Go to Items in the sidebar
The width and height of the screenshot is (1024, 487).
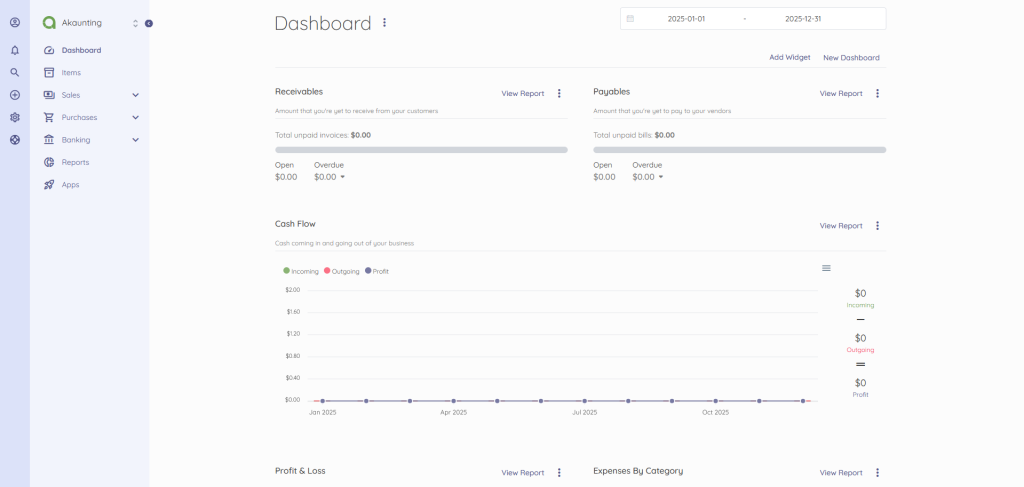coord(71,72)
